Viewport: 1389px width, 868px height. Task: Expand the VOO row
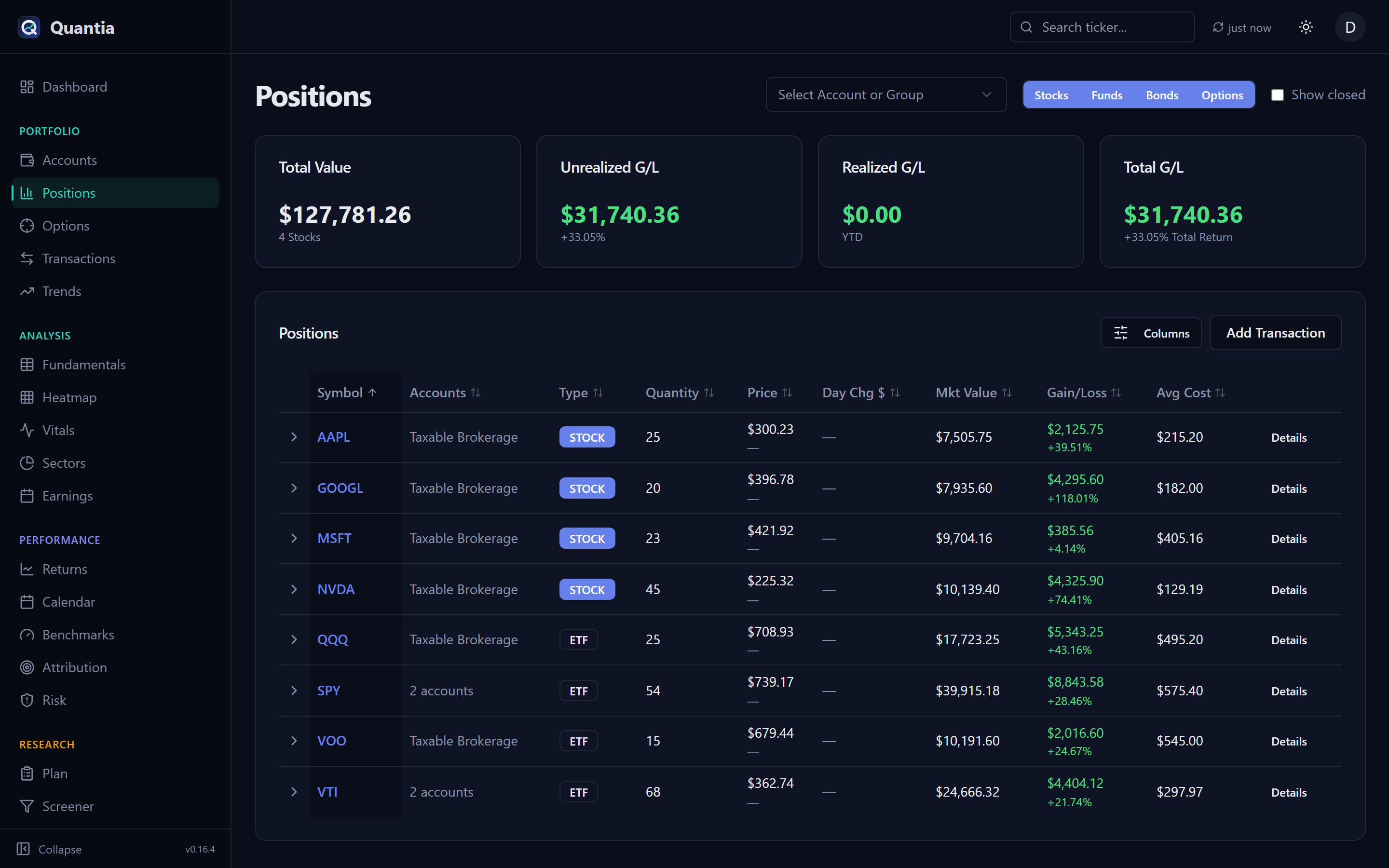pos(294,741)
